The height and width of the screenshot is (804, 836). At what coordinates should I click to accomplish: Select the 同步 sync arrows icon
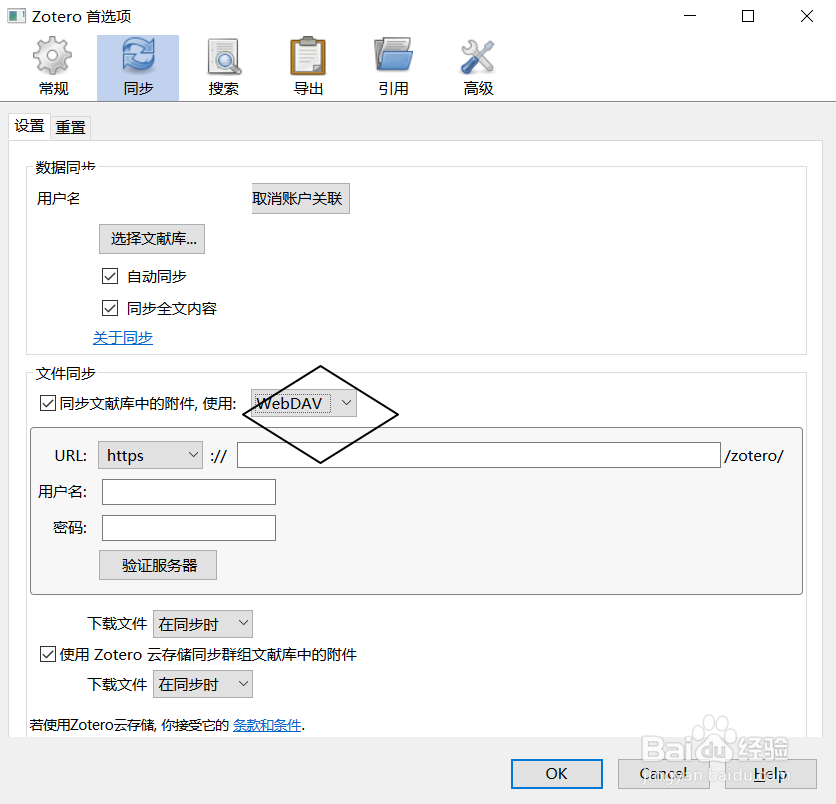pos(138,55)
